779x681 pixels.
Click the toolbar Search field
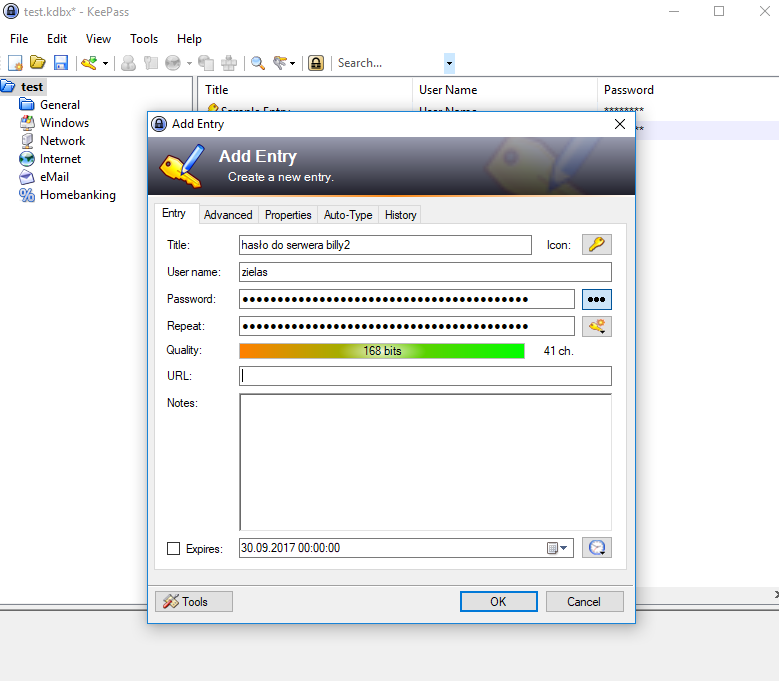[390, 63]
